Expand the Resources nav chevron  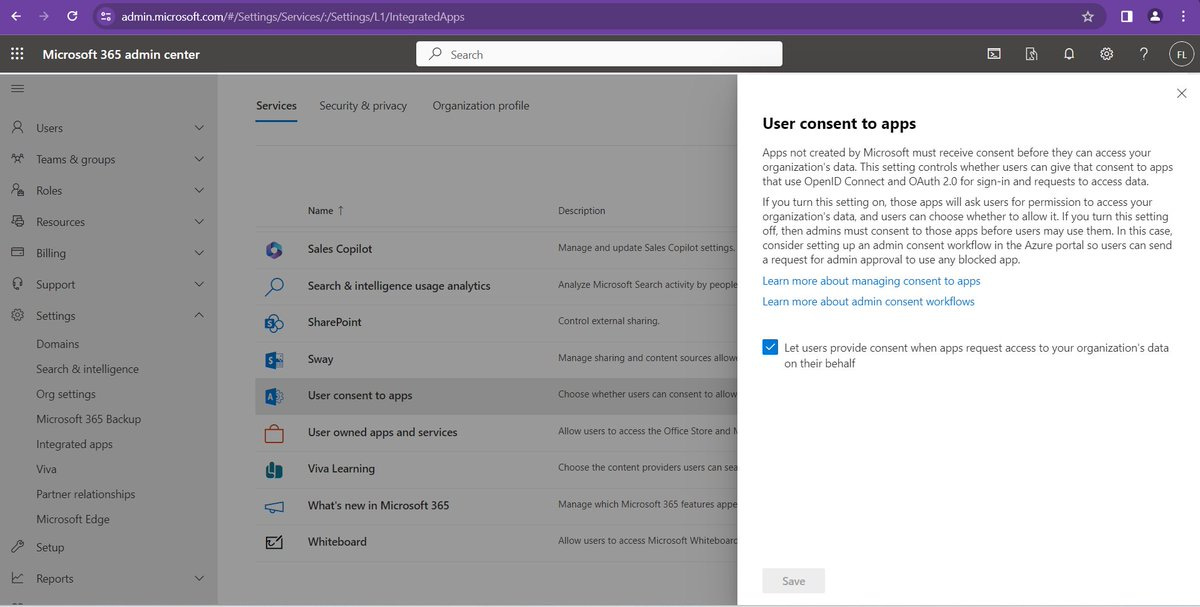199,222
